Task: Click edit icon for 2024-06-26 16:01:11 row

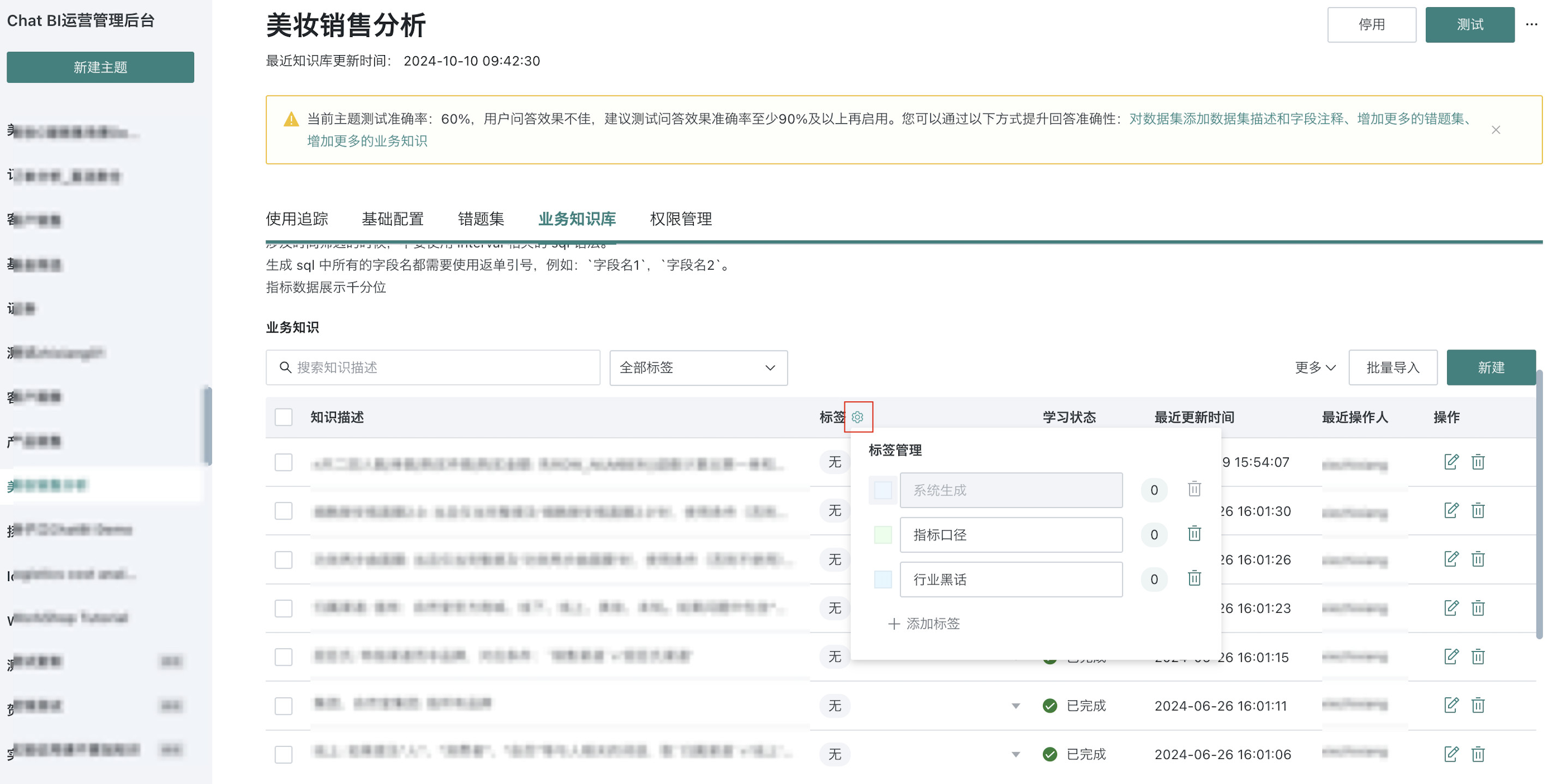Action: [1451, 705]
